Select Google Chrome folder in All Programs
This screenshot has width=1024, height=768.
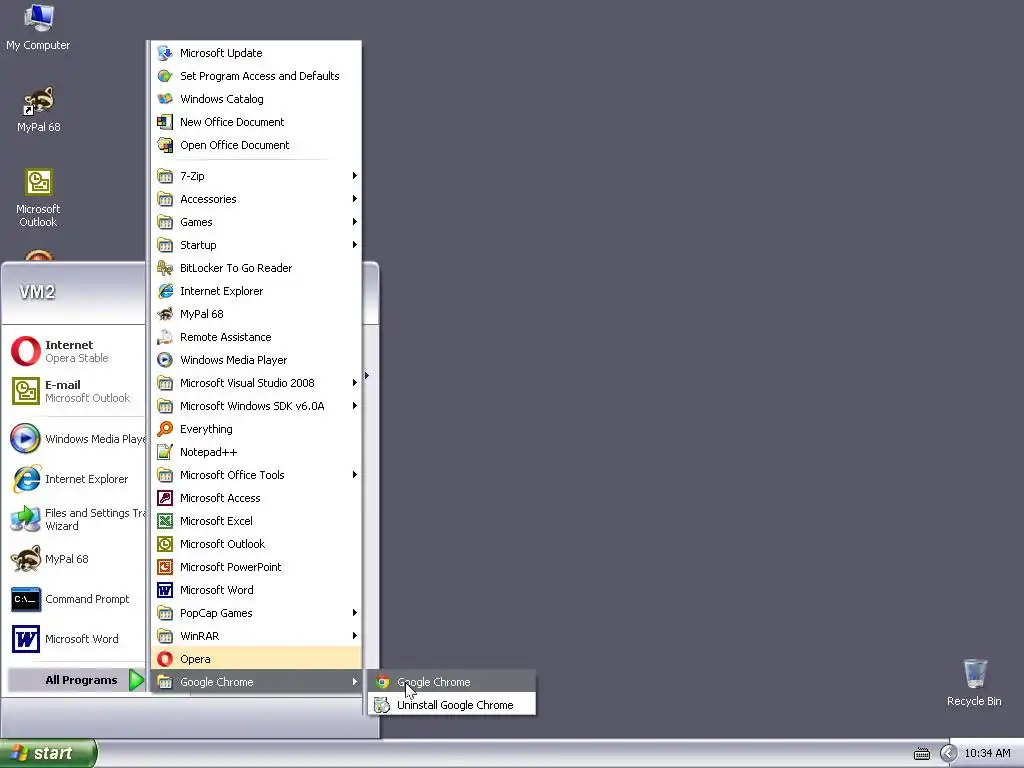pos(256,682)
